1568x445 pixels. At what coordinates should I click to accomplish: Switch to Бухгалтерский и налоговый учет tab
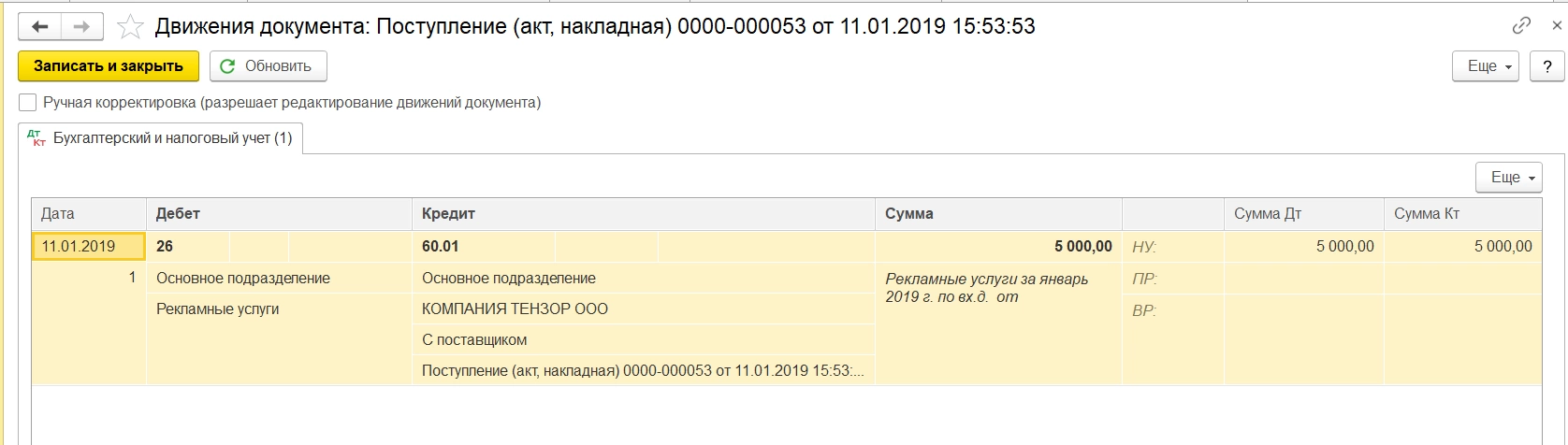tap(161, 138)
